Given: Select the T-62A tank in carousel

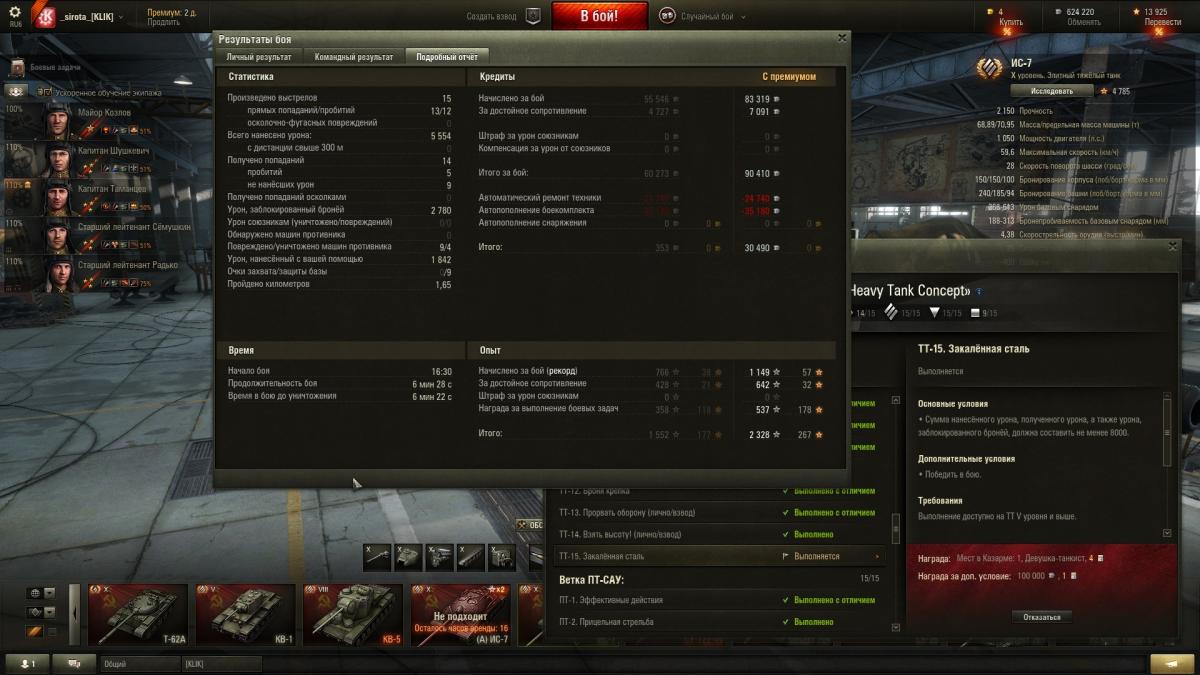Looking at the screenshot, I should click(138, 614).
